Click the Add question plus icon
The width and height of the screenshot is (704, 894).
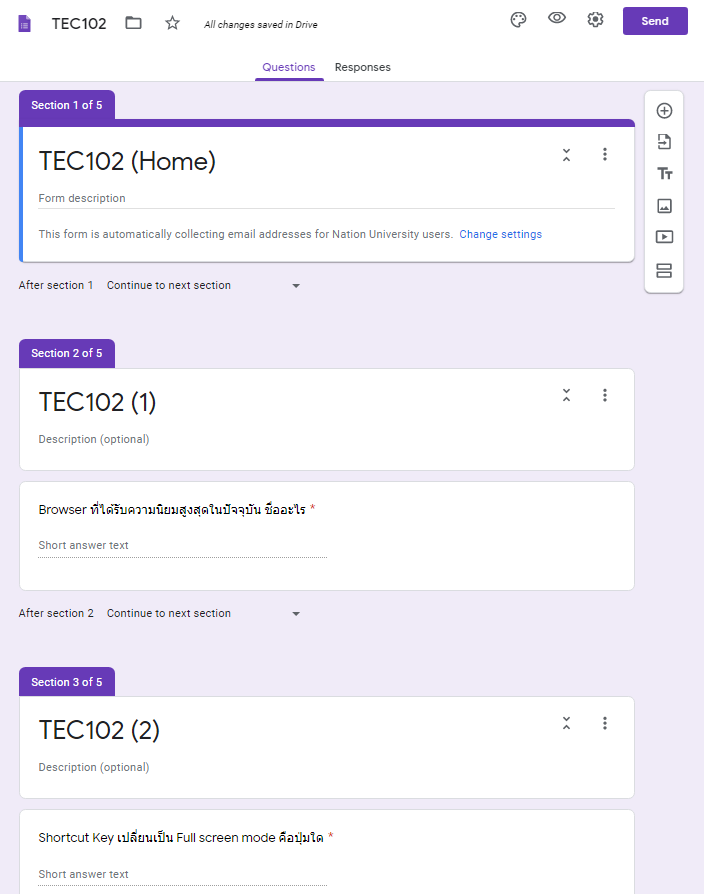click(x=664, y=111)
